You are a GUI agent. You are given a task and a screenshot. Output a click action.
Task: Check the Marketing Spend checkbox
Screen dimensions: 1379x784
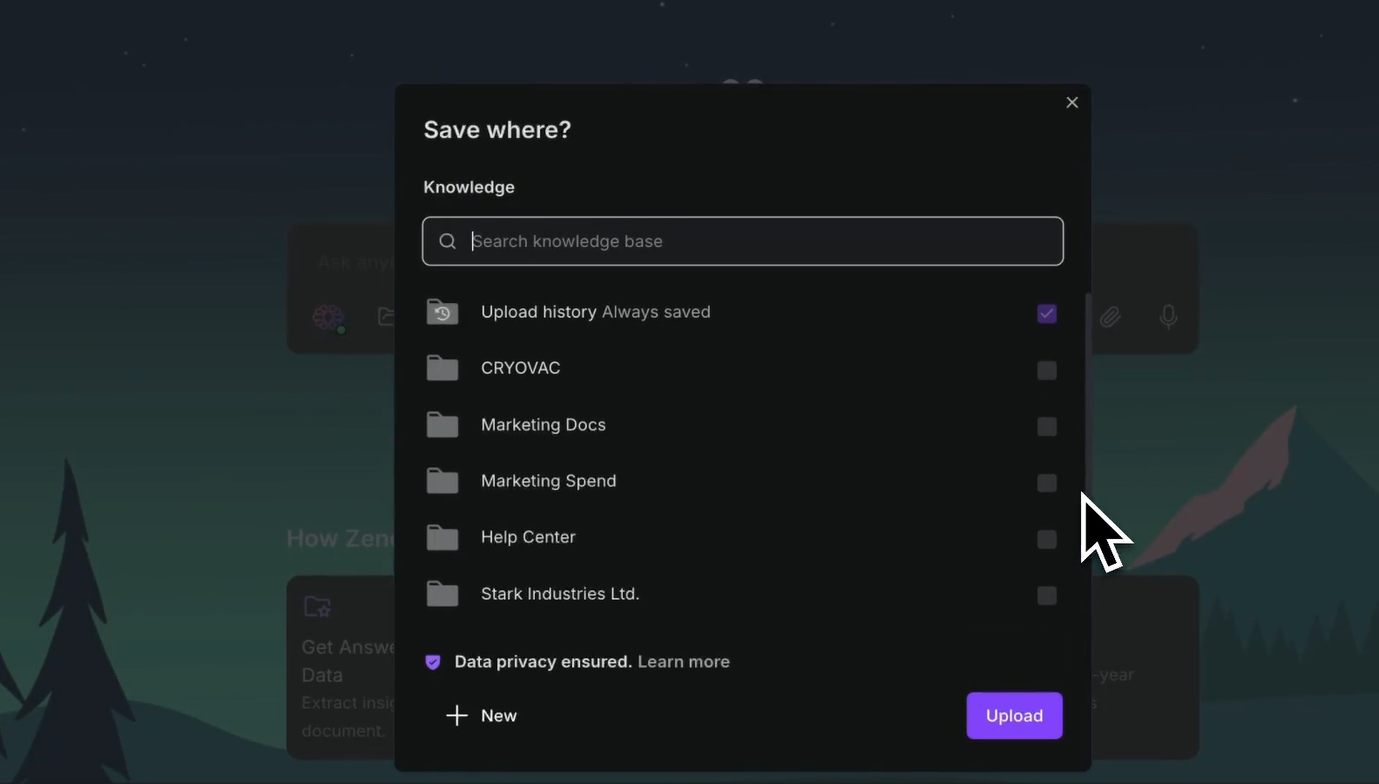tap(1047, 483)
